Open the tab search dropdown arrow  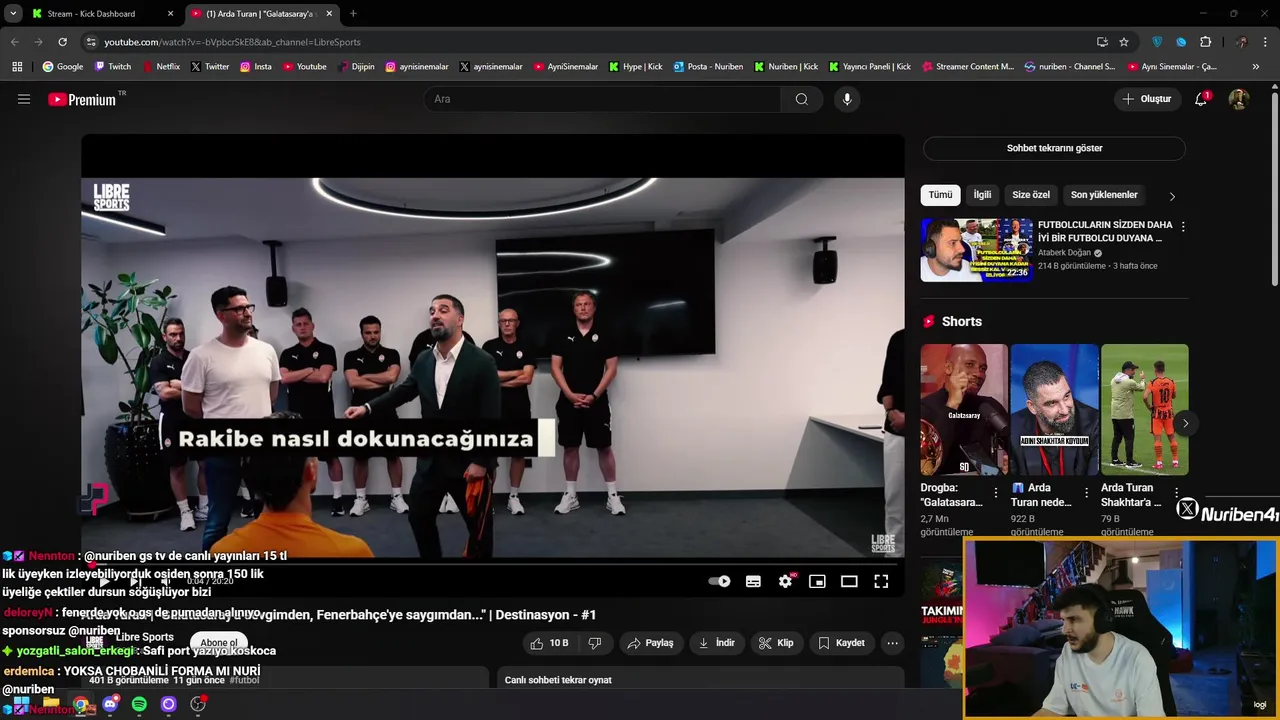click(13, 13)
